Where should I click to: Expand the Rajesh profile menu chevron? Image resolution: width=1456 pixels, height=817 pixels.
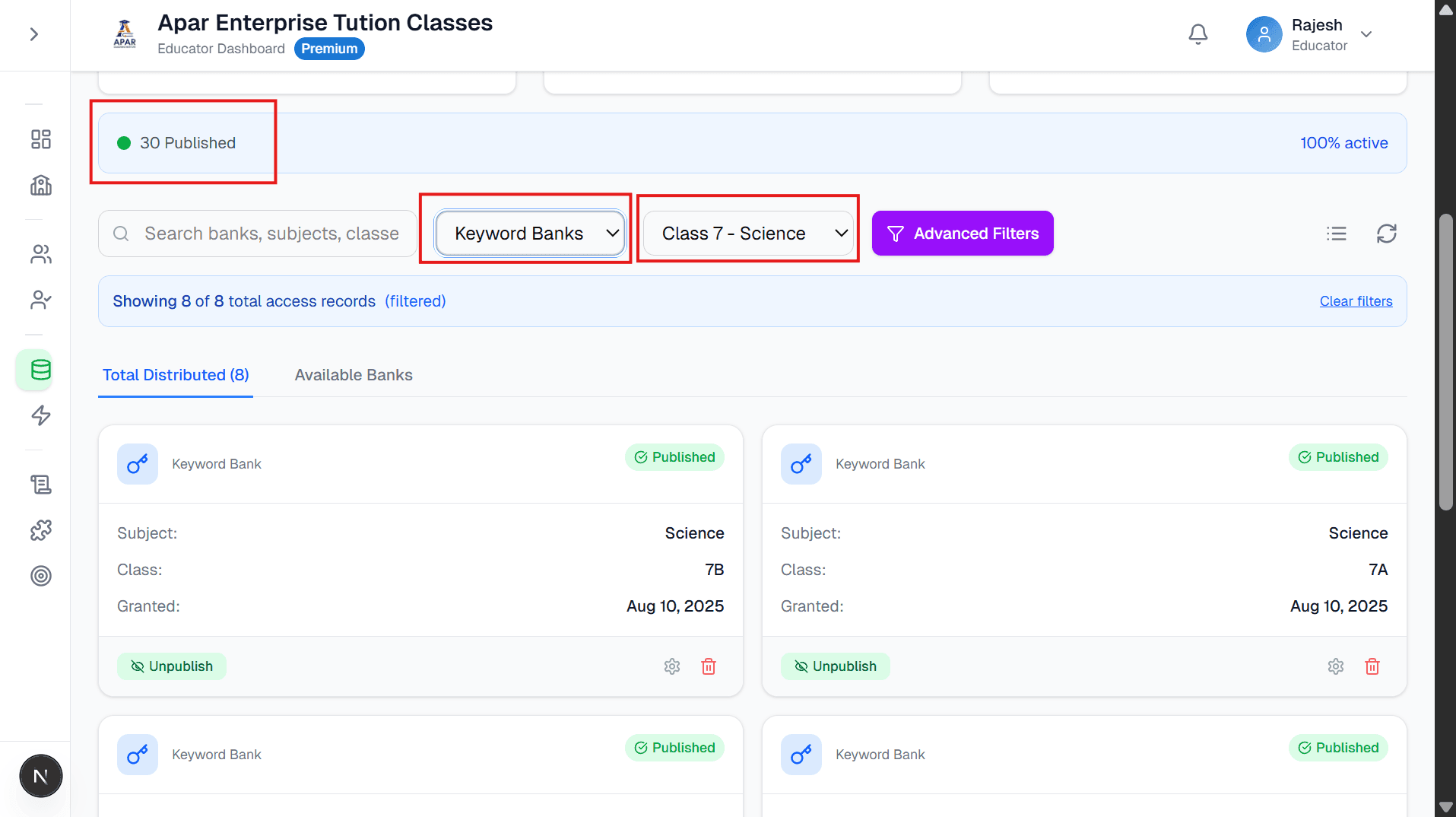pos(1366,34)
